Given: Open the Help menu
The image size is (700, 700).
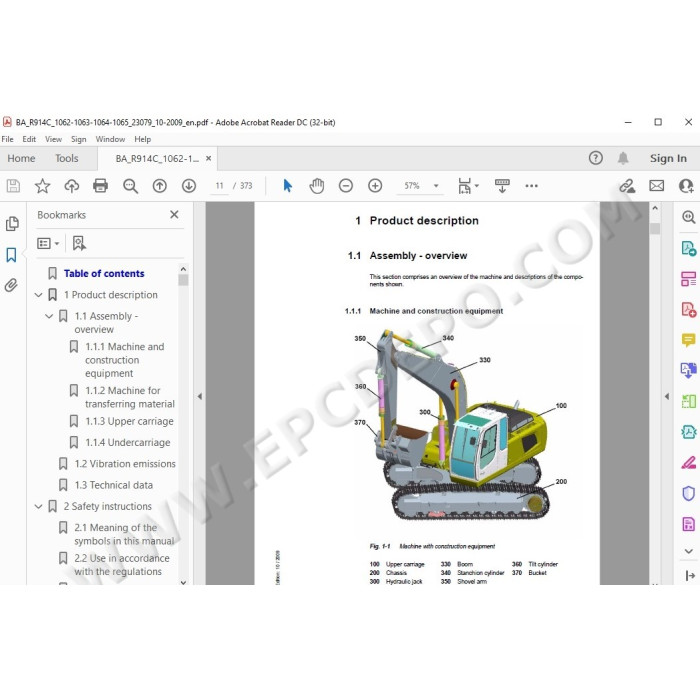Looking at the screenshot, I should (143, 139).
